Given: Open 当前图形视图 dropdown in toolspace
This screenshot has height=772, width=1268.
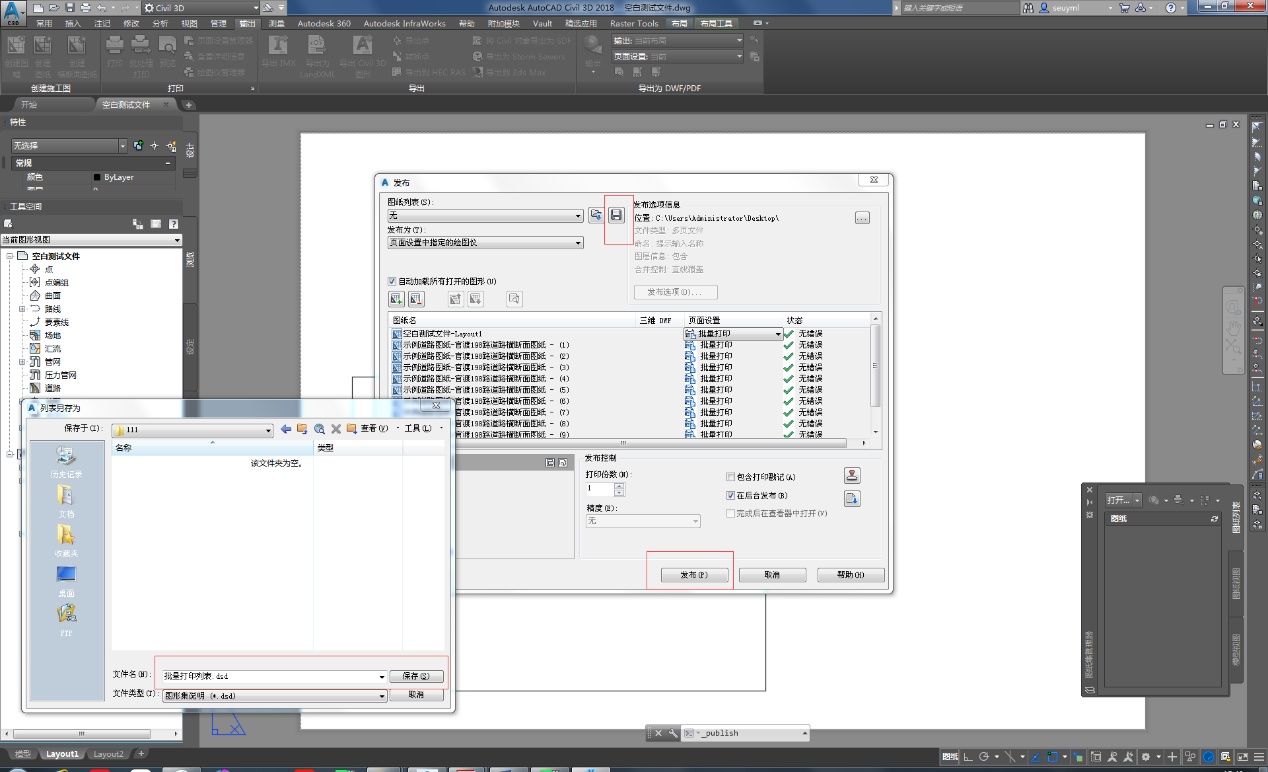Looking at the screenshot, I should click(91, 240).
